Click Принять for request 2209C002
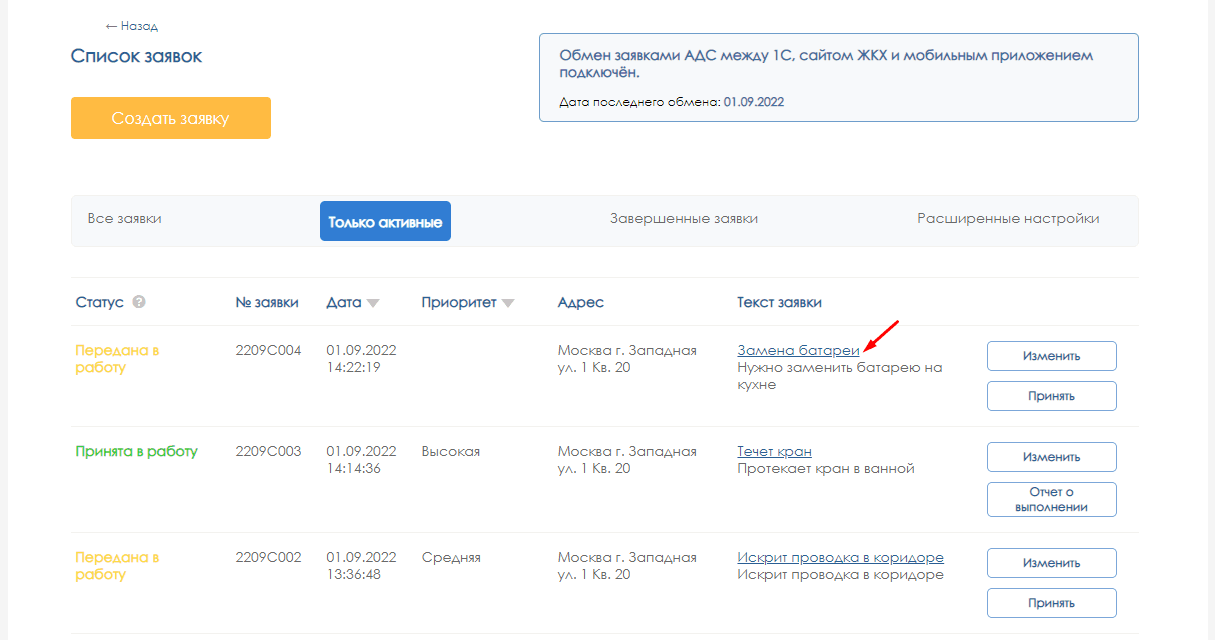 pos(1051,603)
